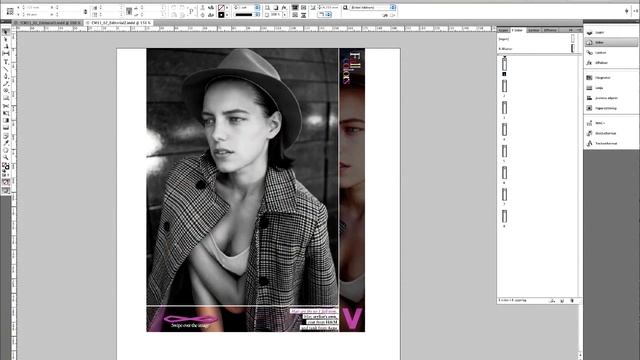The width and height of the screenshot is (640, 360).
Task: Select page 2 thumbnail in Seiten panel
Action: pyautogui.click(x=504, y=86)
